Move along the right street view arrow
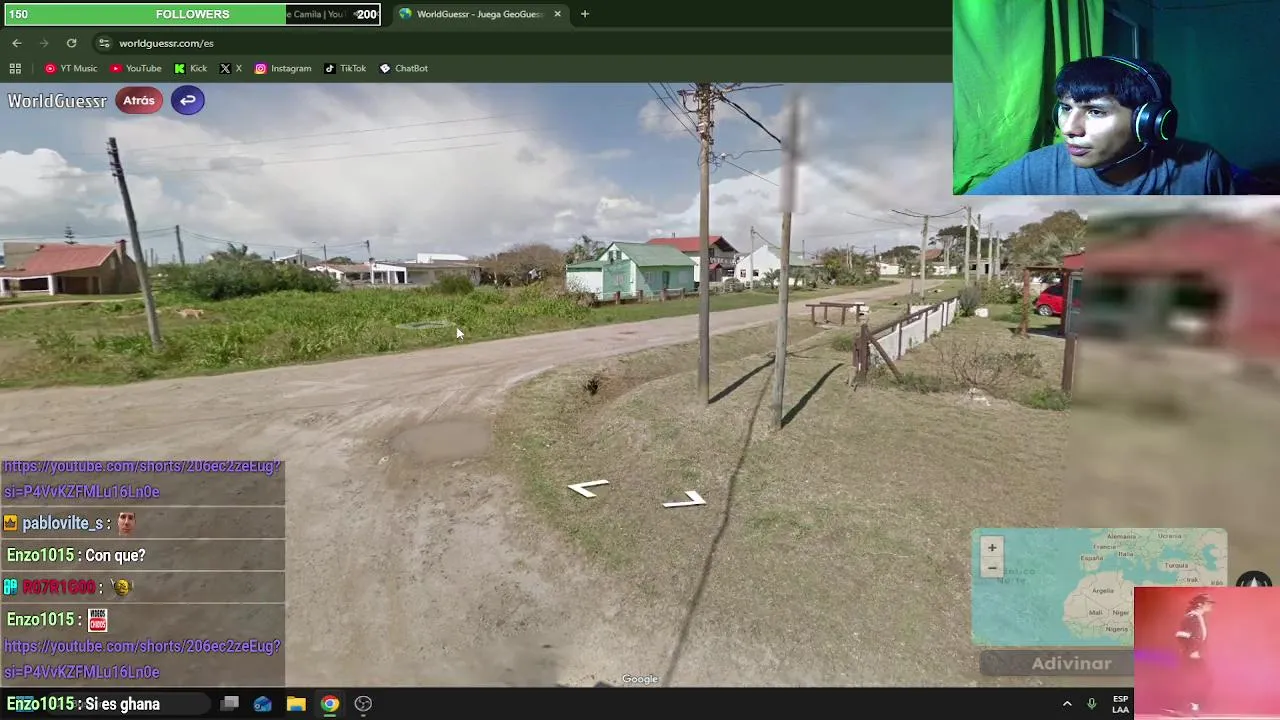 pyautogui.click(x=685, y=499)
